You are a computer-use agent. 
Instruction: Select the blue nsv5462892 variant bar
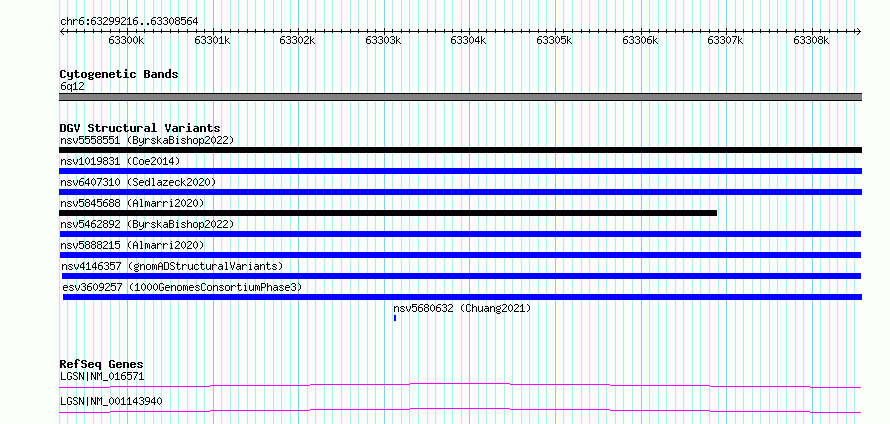click(460, 234)
